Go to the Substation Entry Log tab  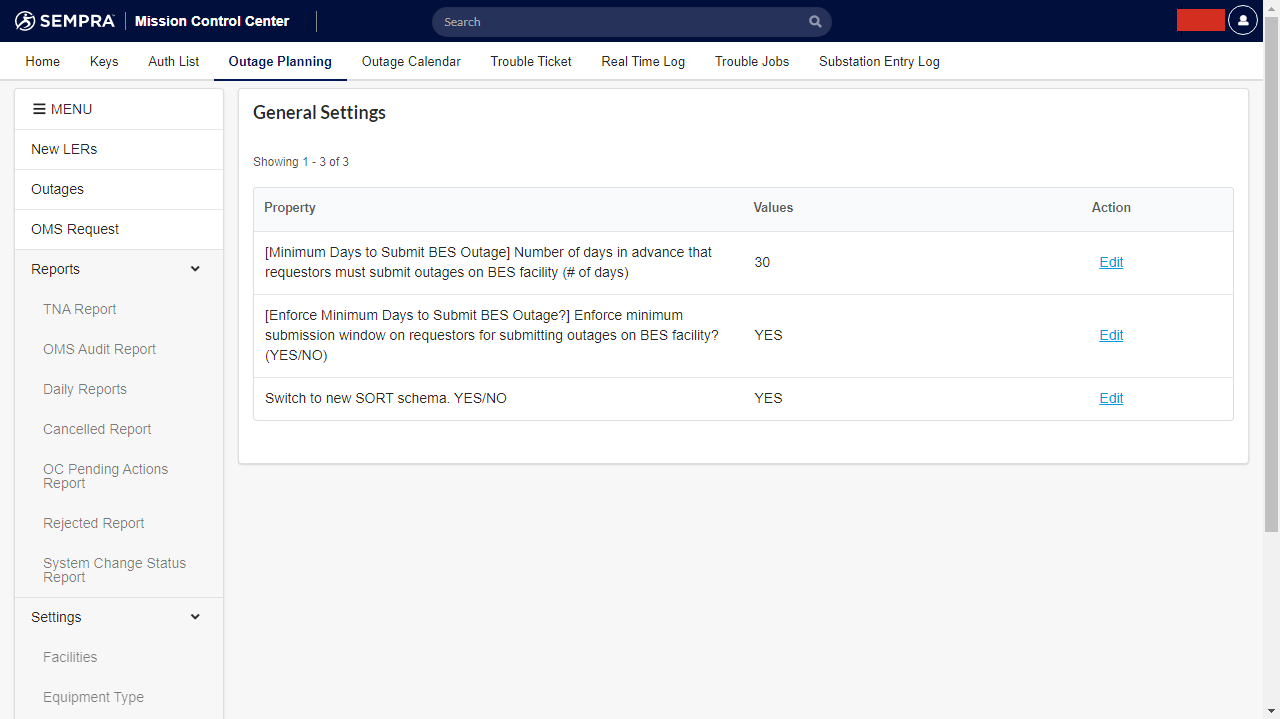pos(879,61)
